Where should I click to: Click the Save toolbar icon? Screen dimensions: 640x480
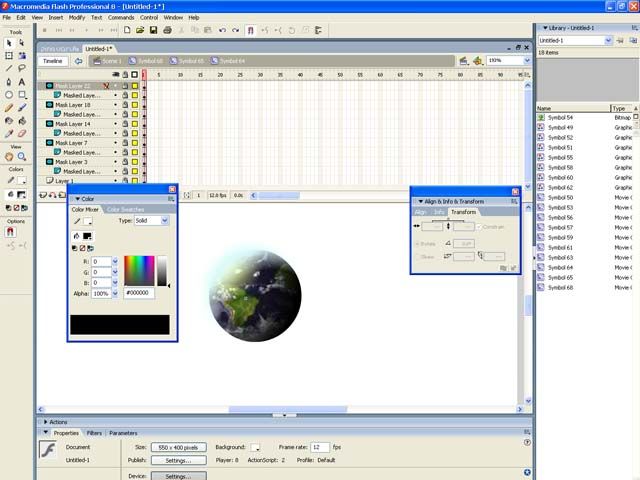coord(153,30)
